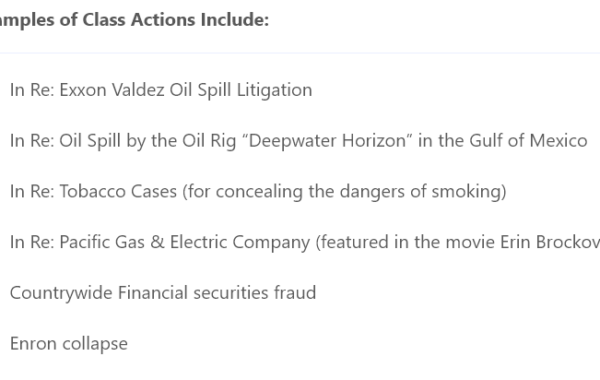Click the divider line below the heading
Viewport: 600px width, 380px height.
pos(300,52)
